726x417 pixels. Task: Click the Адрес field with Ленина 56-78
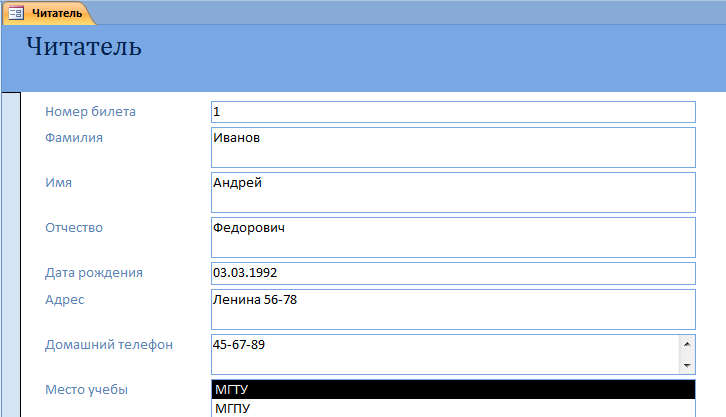(x=453, y=310)
